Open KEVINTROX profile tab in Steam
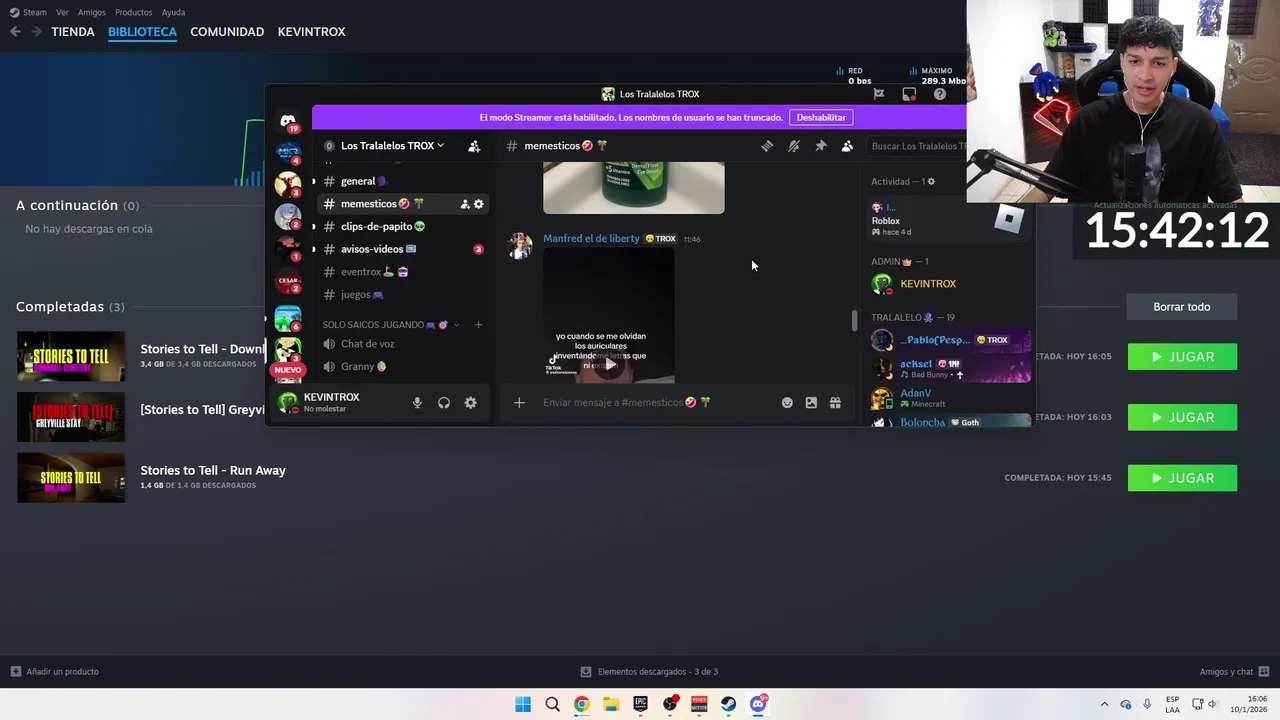 (x=311, y=32)
